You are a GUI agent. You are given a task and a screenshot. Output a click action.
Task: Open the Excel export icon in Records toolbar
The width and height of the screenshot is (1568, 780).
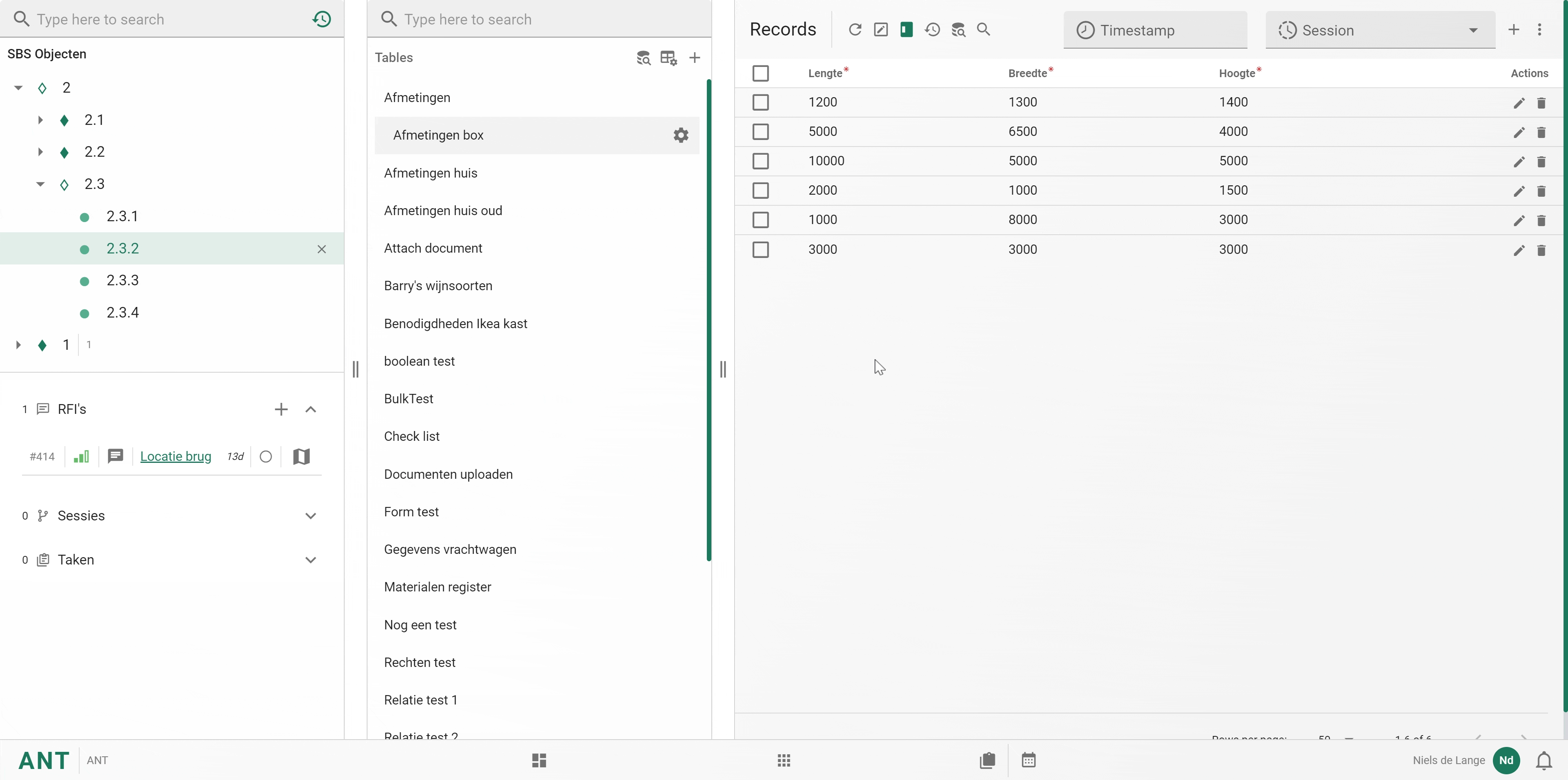pos(906,29)
